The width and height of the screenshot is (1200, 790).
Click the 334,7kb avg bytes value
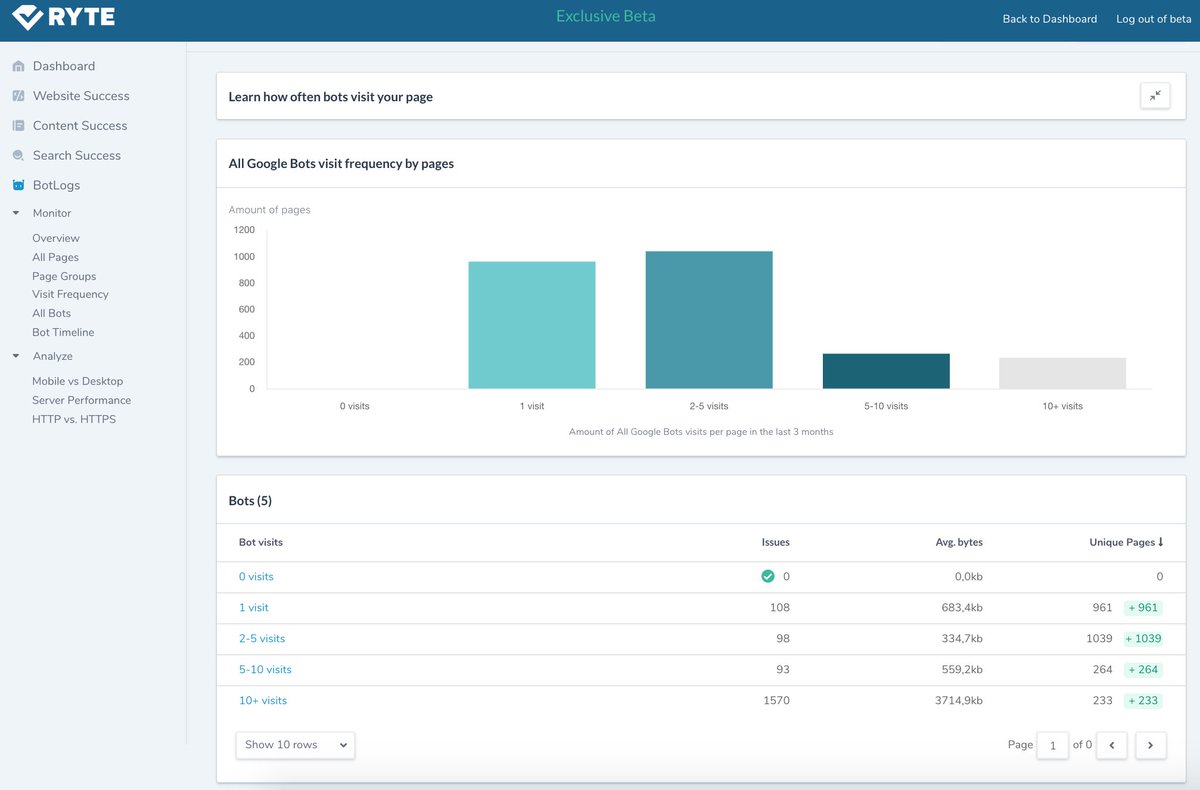(x=962, y=638)
